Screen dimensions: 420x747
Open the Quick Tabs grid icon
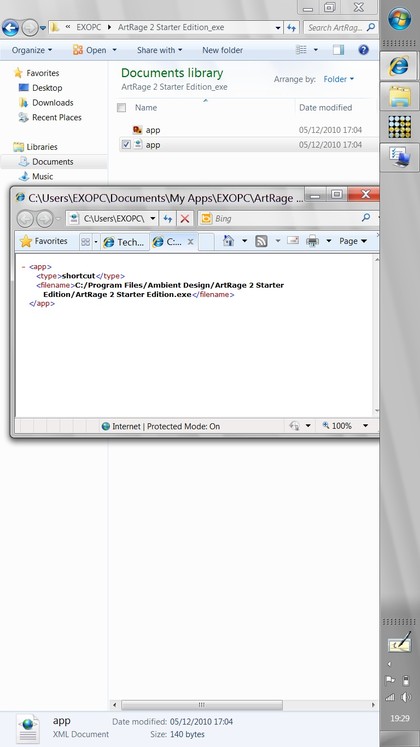click(86, 242)
